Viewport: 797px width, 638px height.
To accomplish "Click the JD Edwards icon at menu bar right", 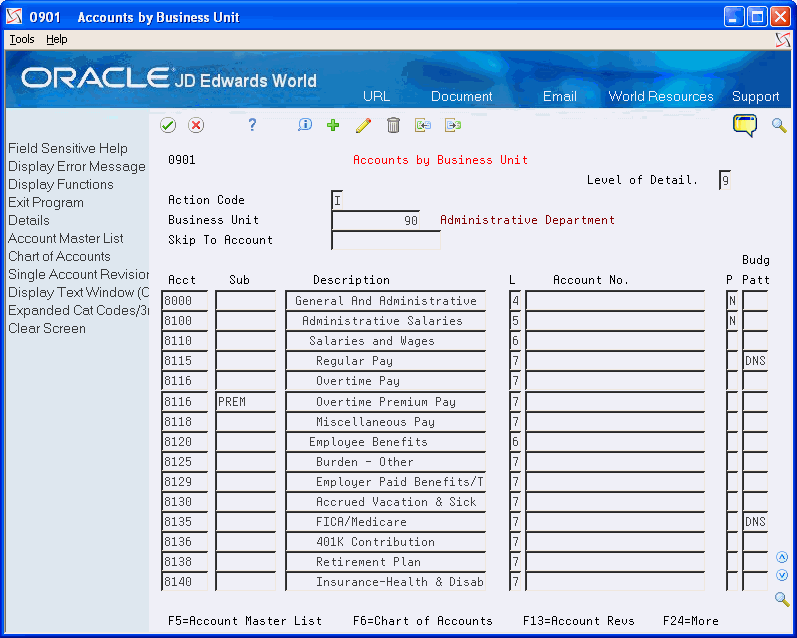I will [x=783, y=40].
